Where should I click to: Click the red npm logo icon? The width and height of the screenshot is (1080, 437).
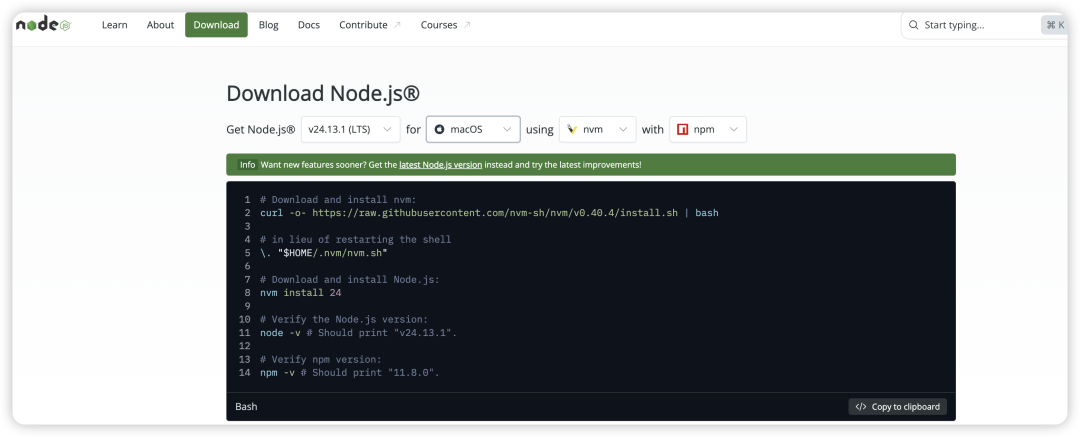683,130
